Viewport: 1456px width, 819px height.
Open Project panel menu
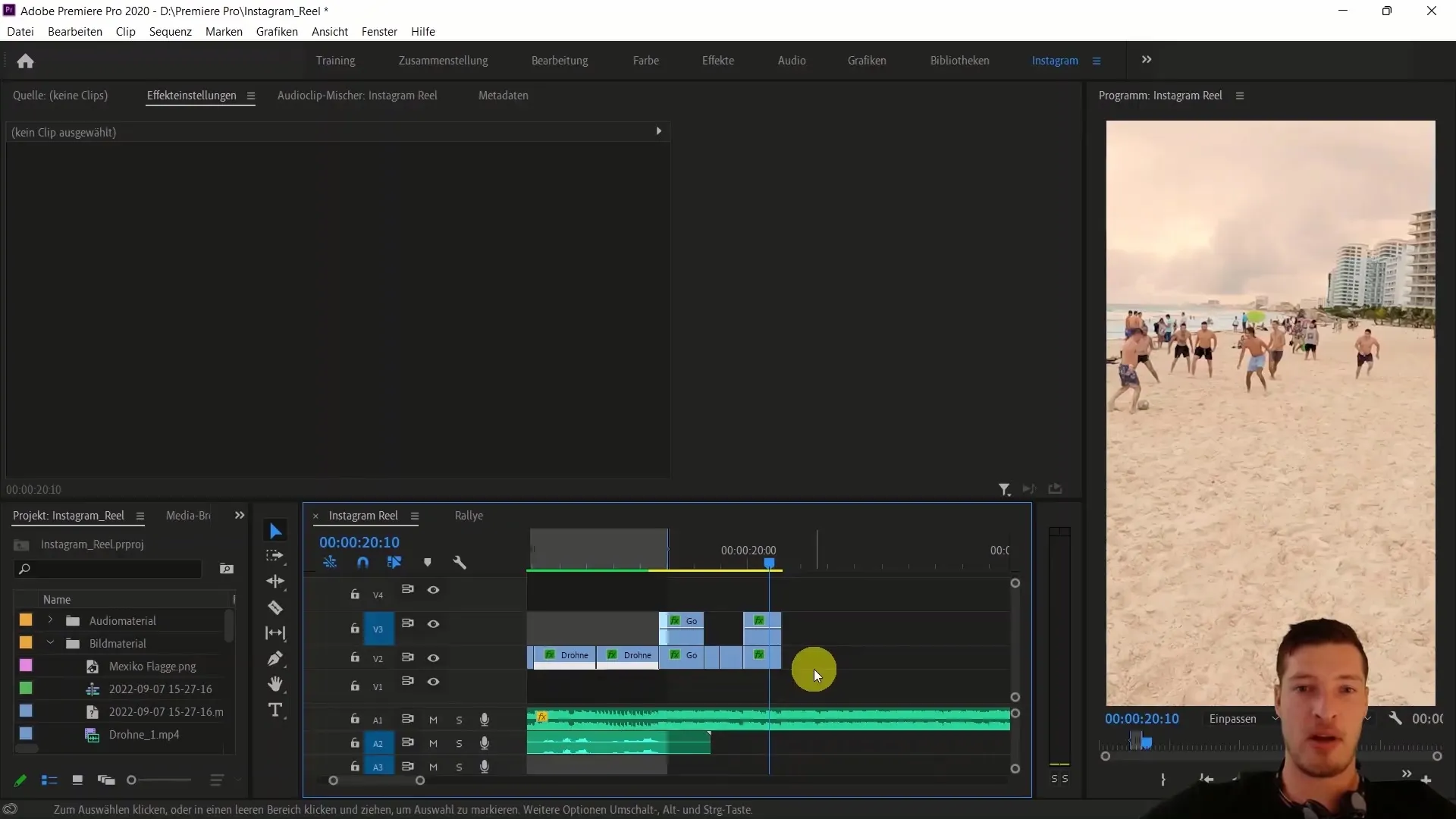click(140, 516)
